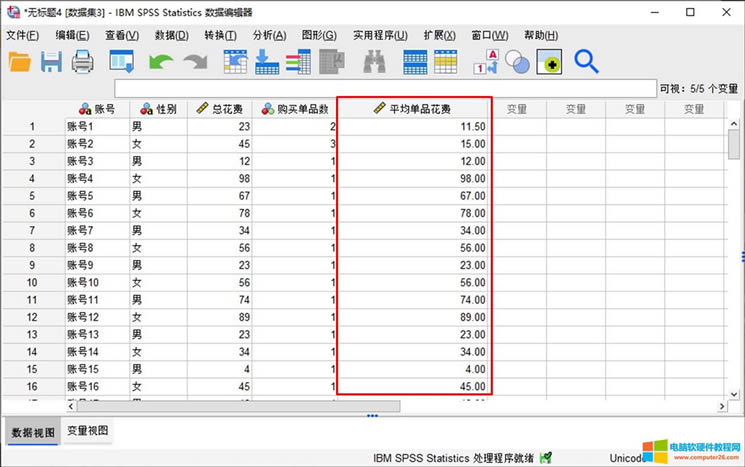Click the Go to variable icon
The image size is (745, 467).
267,62
